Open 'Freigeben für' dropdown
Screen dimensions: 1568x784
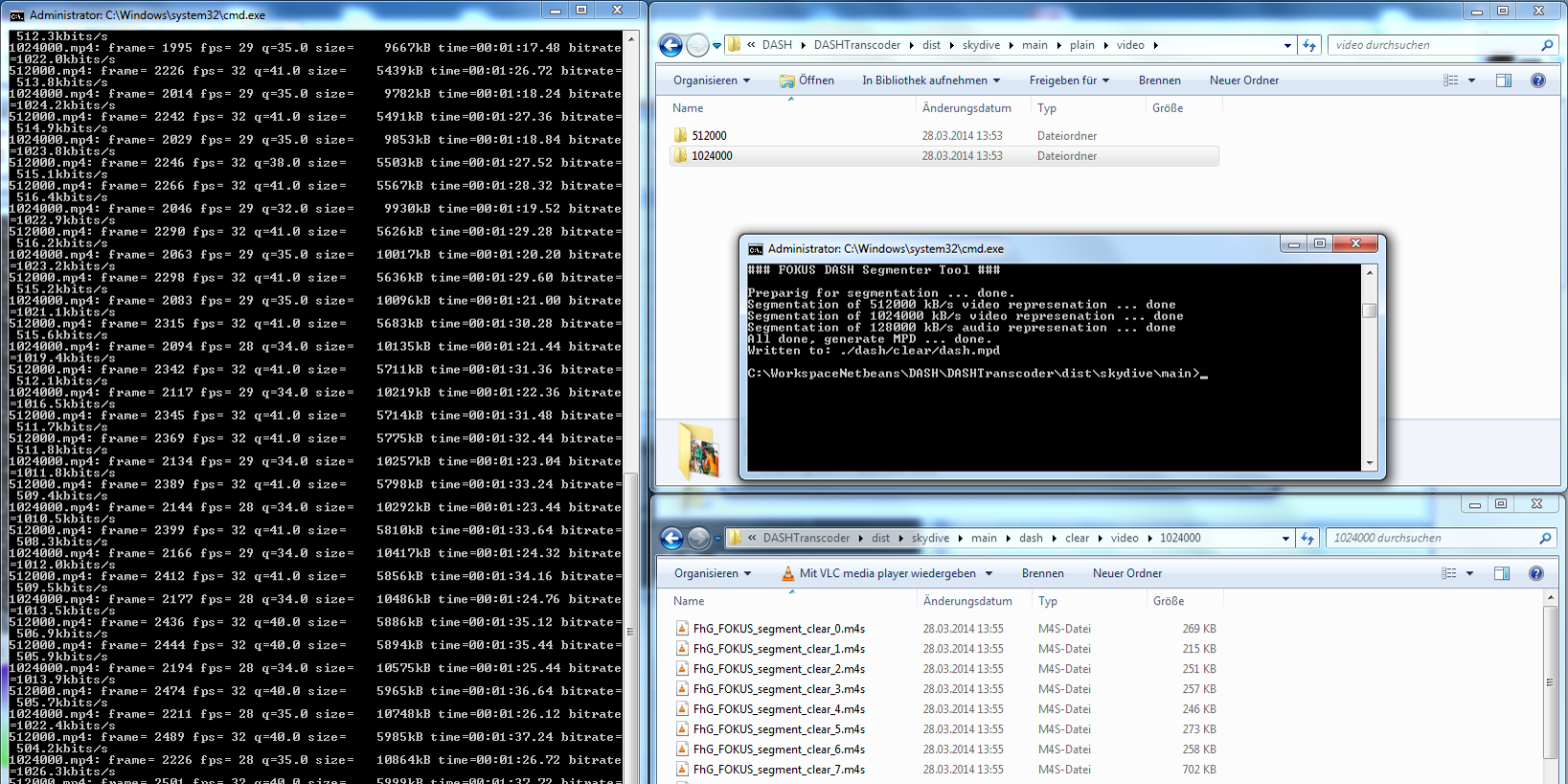1069,81
